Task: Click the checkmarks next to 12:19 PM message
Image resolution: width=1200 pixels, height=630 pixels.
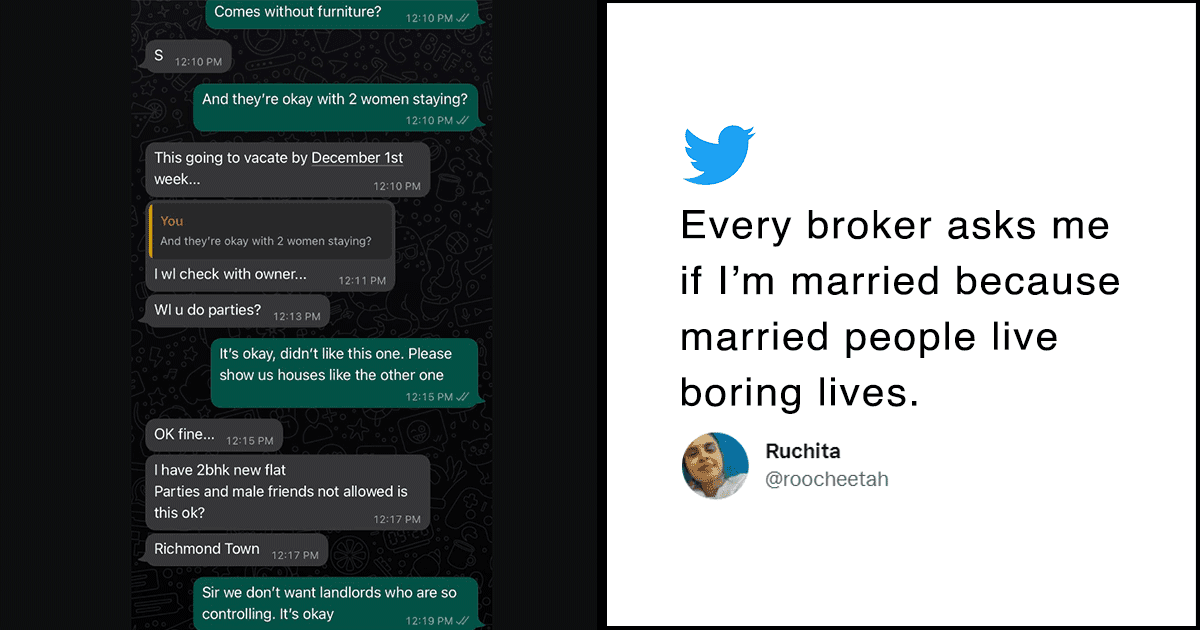Action: click(464, 619)
